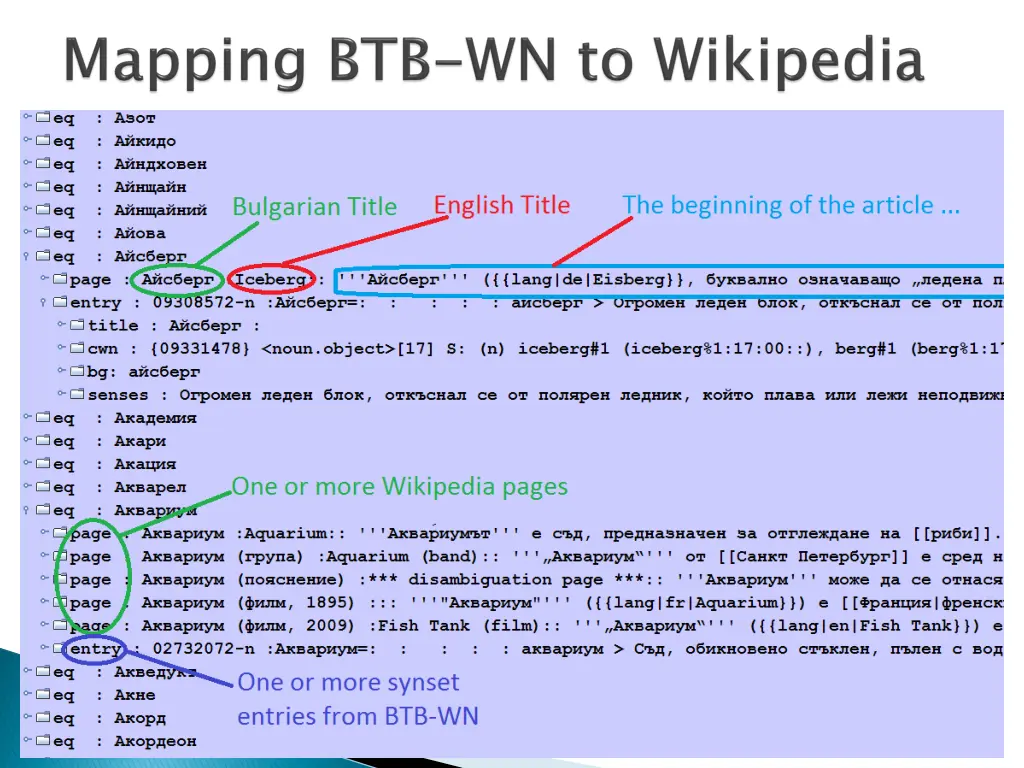Image resolution: width=1024 pixels, height=768 pixels.
Task: Click the folder icon beside eq : Айкидо
Action: [x=43, y=140]
